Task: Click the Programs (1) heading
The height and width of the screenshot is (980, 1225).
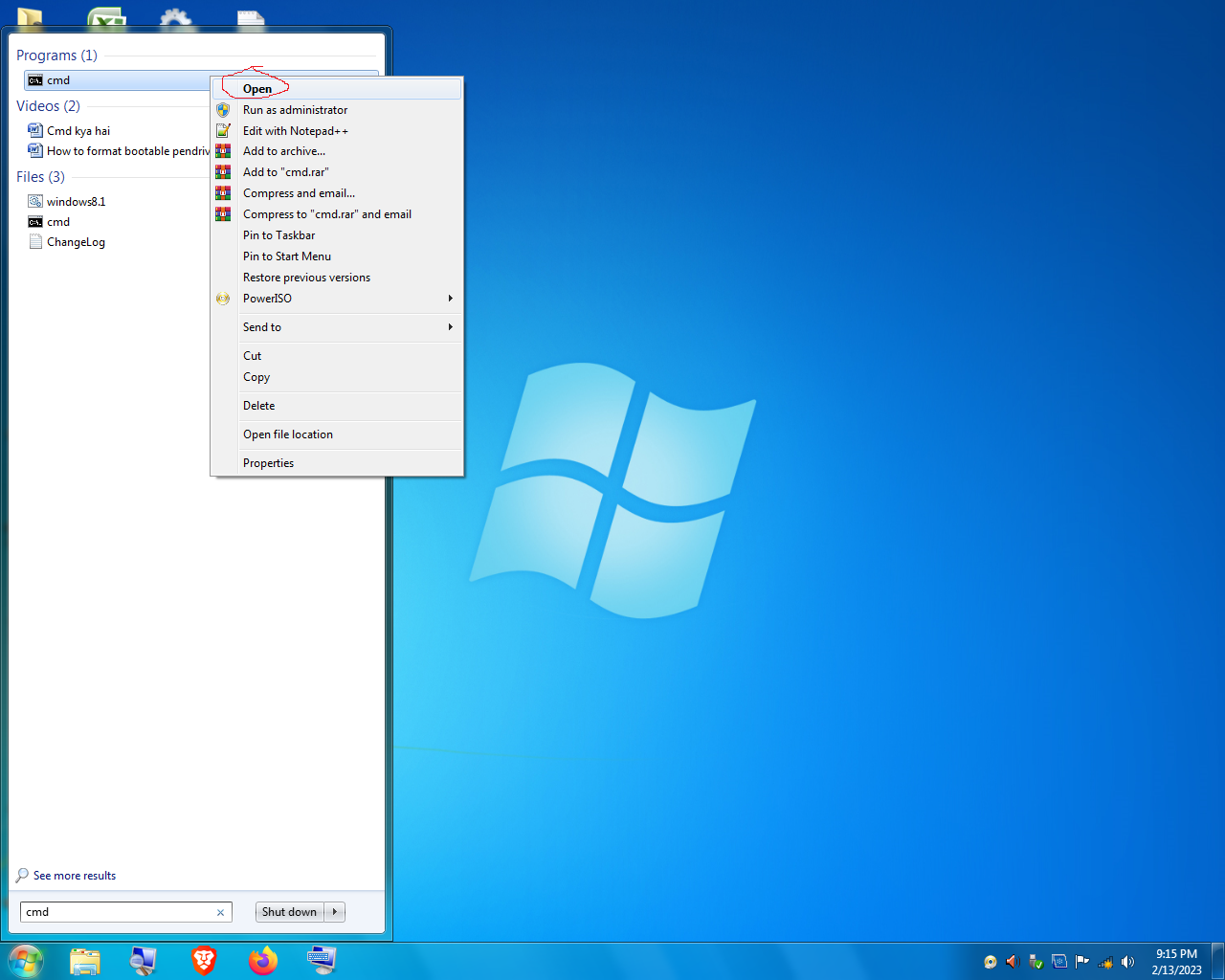Action: (56, 56)
